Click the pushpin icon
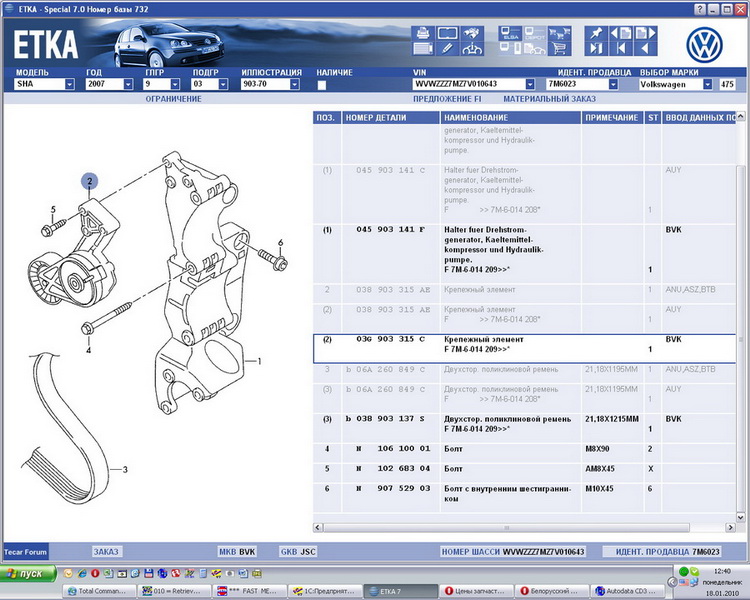The height and width of the screenshot is (600, 750). [x=596, y=33]
